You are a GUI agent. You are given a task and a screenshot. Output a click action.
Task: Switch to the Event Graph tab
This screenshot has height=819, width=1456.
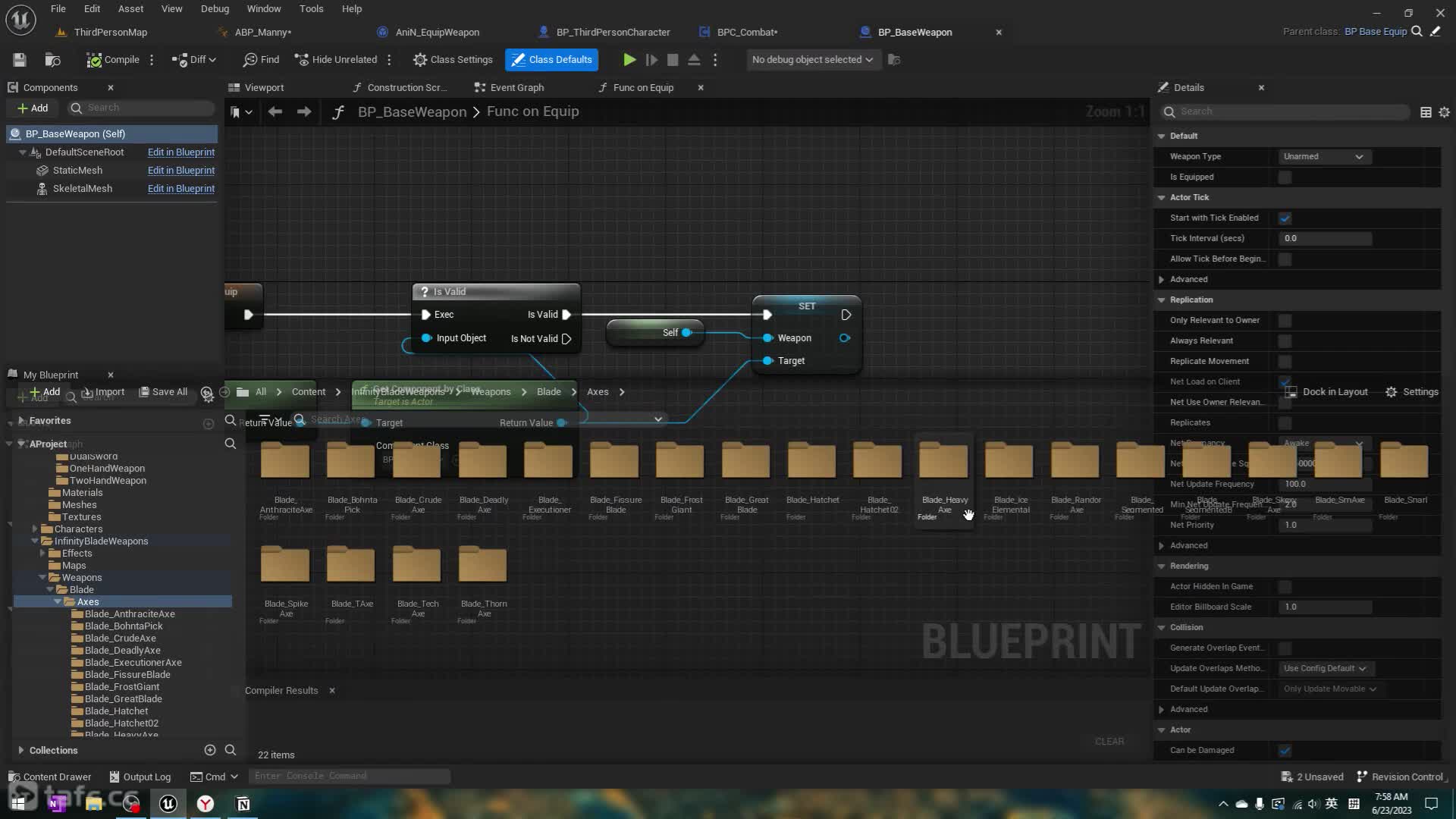tap(516, 88)
